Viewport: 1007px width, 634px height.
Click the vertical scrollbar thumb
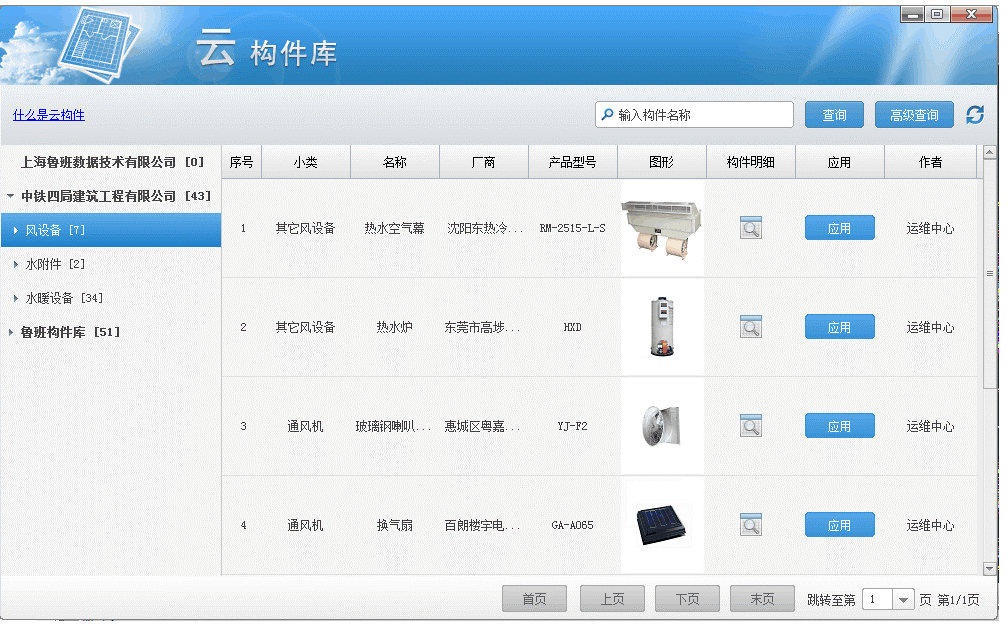tap(990, 274)
